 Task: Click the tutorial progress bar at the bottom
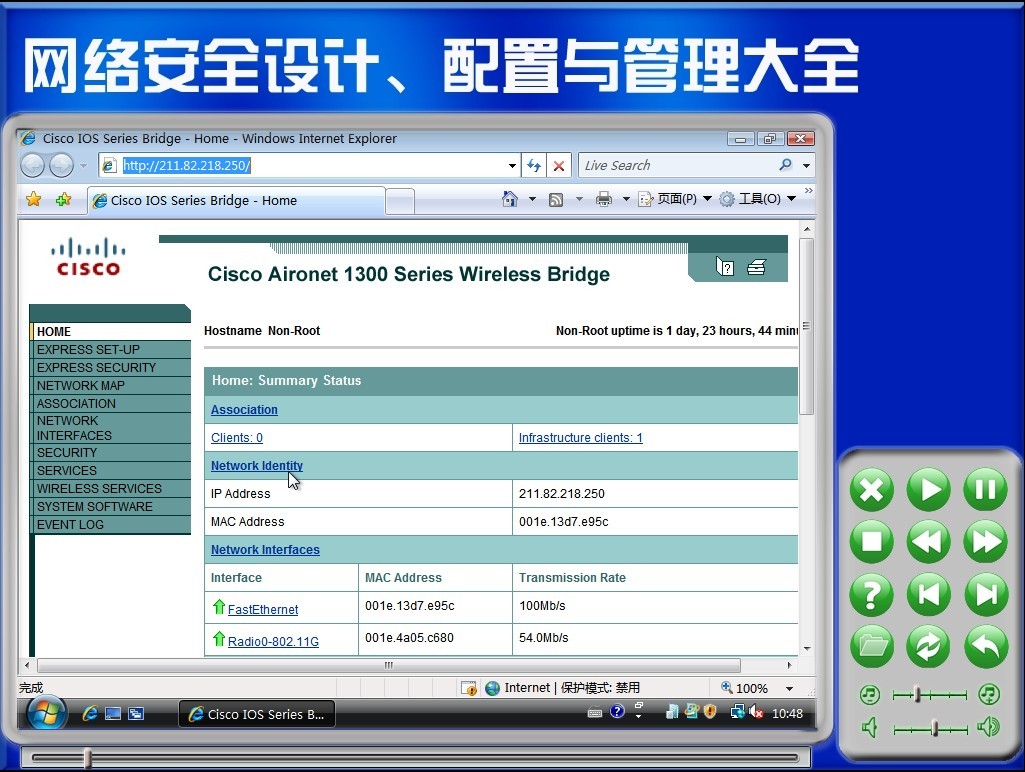(416, 758)
